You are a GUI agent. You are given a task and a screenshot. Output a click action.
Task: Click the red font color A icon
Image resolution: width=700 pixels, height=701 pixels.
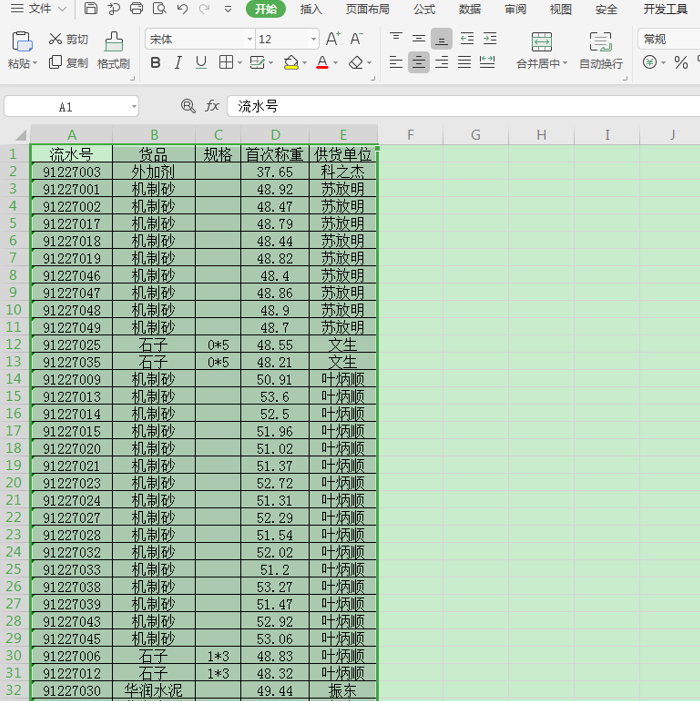click(x=322, y=63)
